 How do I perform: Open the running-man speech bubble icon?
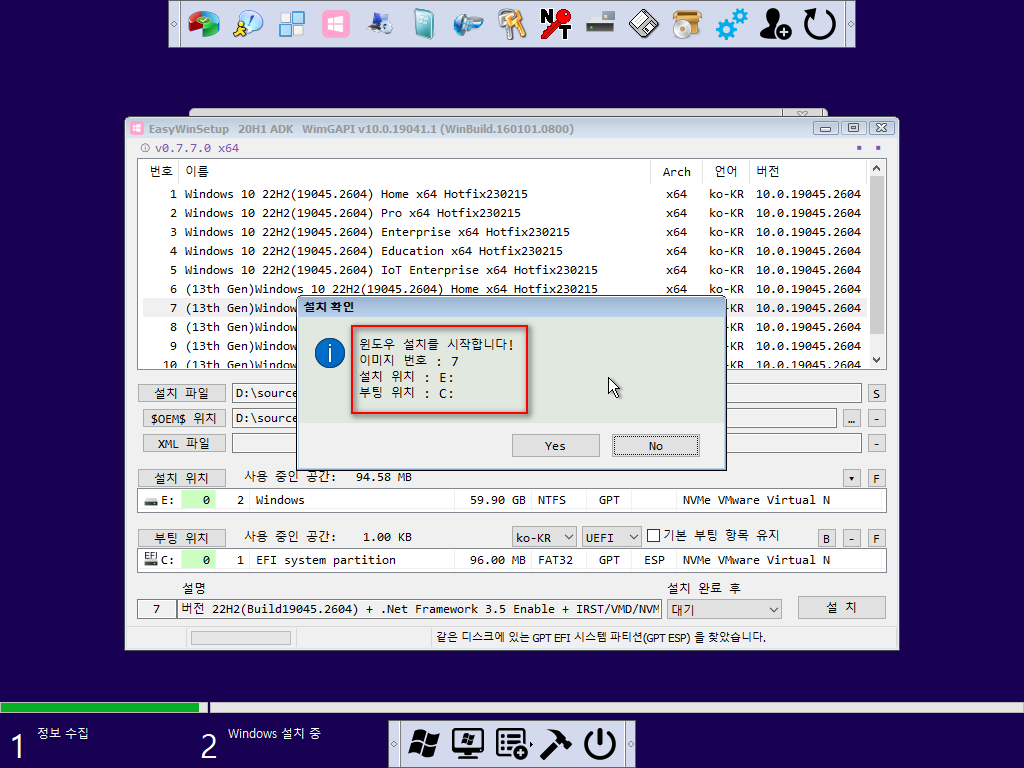coord(248,24)
